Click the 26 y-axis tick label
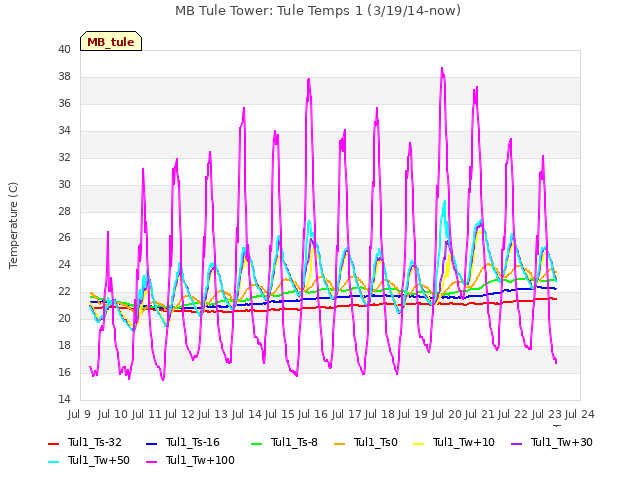This screenshot has width=640, height=480. coord(64,238)
